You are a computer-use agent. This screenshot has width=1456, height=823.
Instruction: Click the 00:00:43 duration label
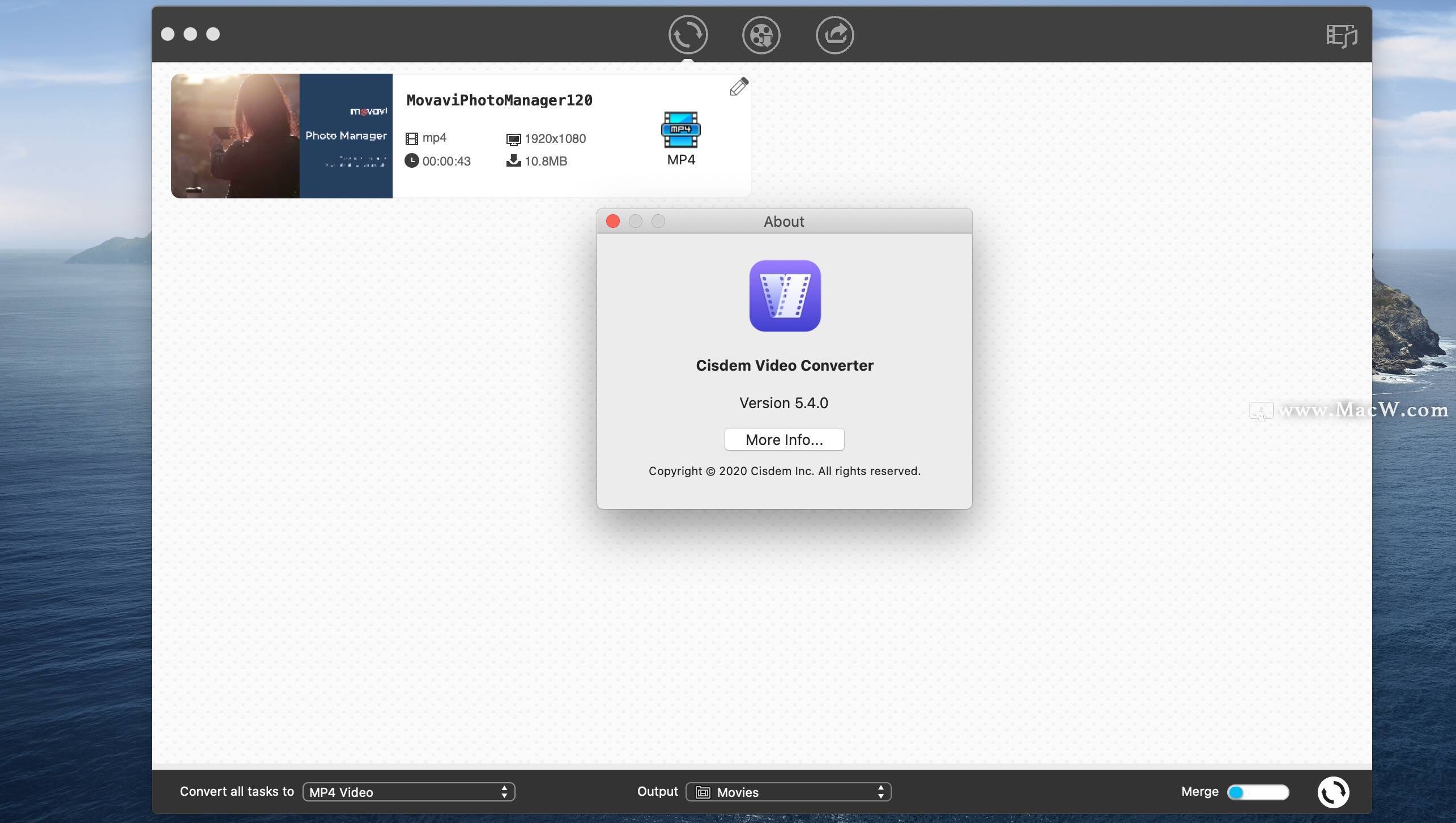446,162
